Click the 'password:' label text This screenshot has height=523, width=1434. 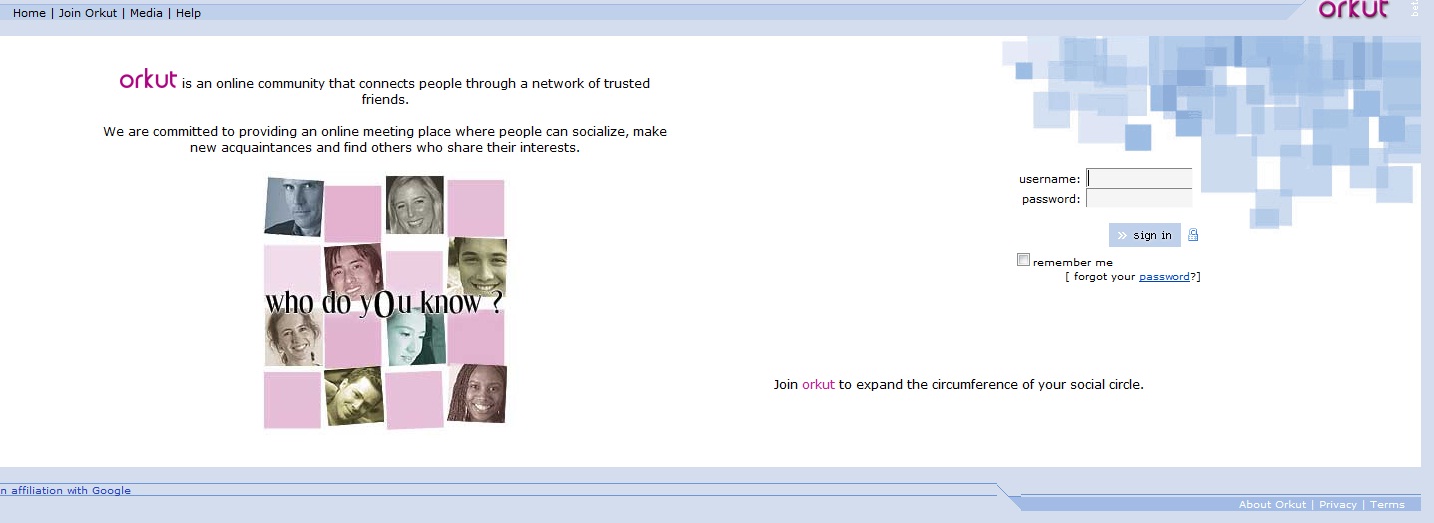click(1051, 199)
